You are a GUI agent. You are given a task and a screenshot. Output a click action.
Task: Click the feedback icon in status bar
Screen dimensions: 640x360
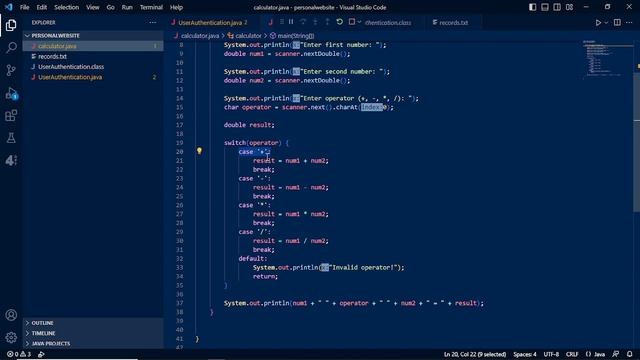tap(616, 354)
